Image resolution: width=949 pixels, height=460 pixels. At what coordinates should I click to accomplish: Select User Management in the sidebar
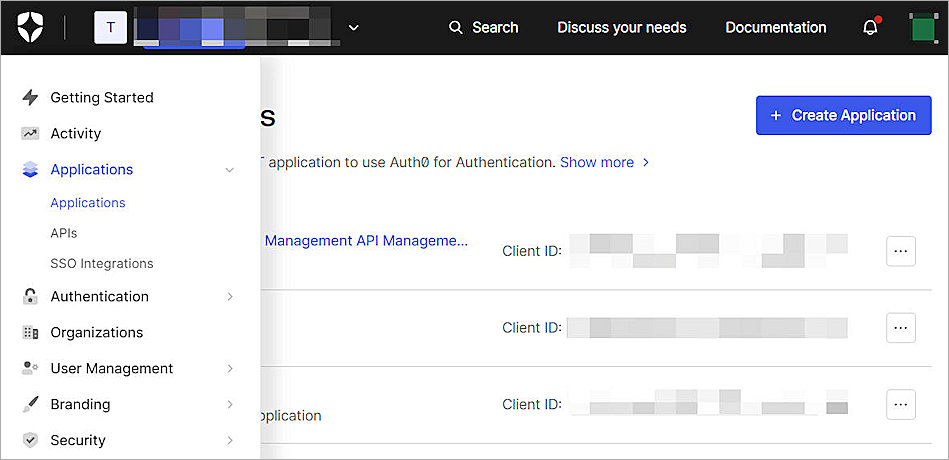pyautogui.click(x=112, y=369)
